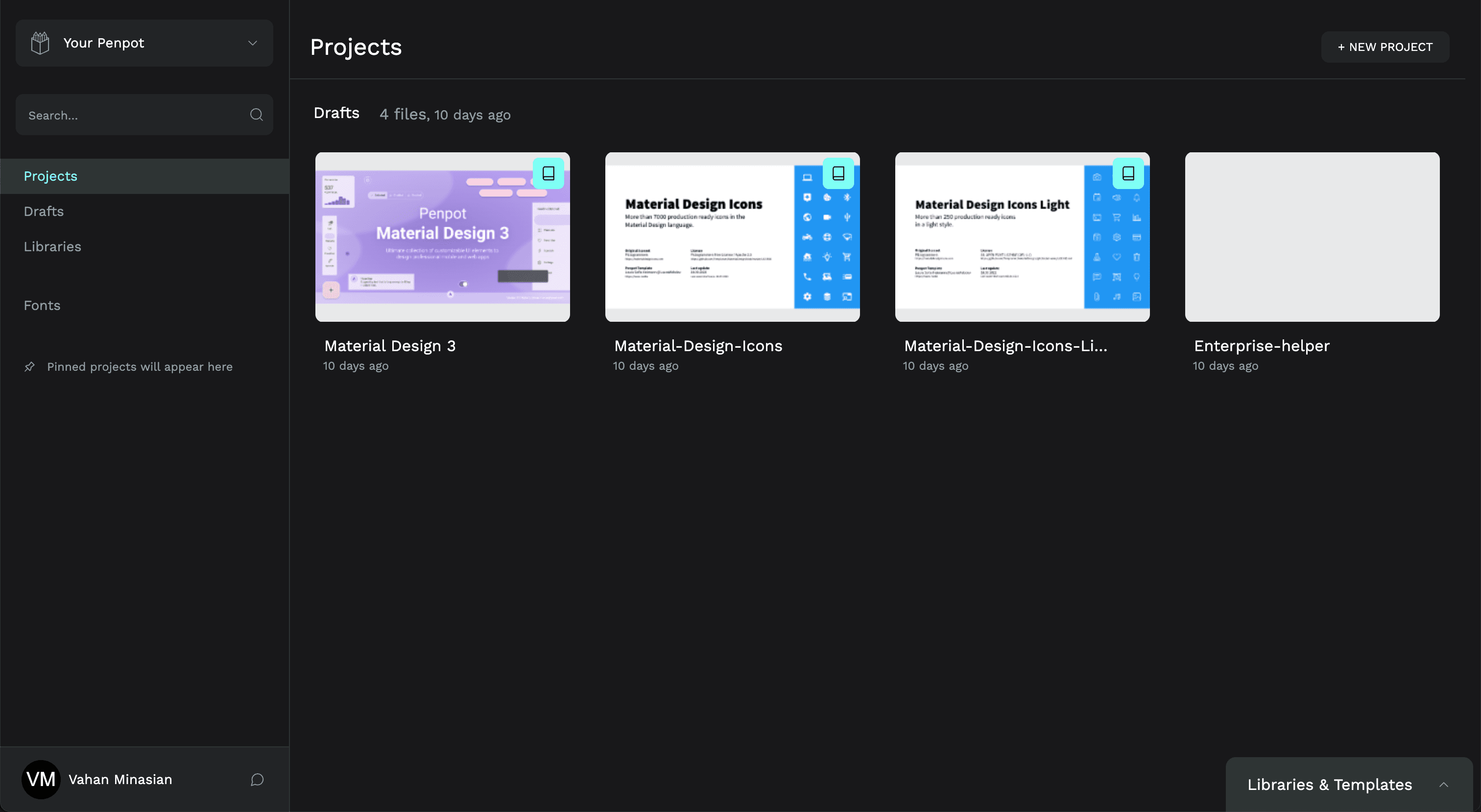Image resolution: width=1481 pixels, height=812 pixels.
Task: Open the Your Penpot team dropdown
Action: point(143,43)
